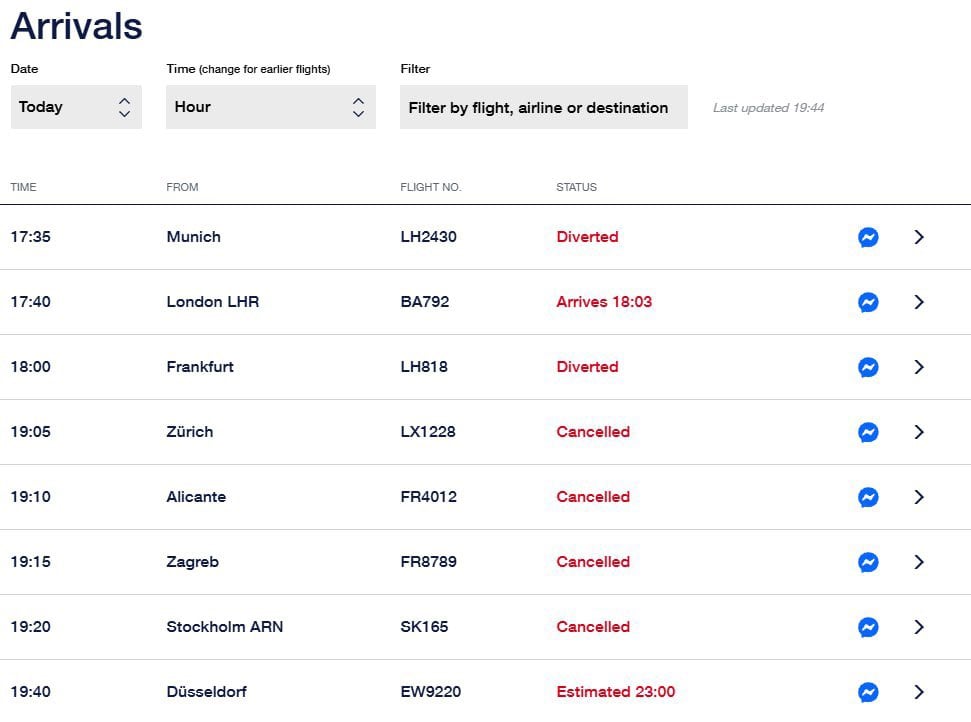Open Messenger updates for Frankfurt LH818
Viewport: 971px width, 722px height.
coord(868,367)
